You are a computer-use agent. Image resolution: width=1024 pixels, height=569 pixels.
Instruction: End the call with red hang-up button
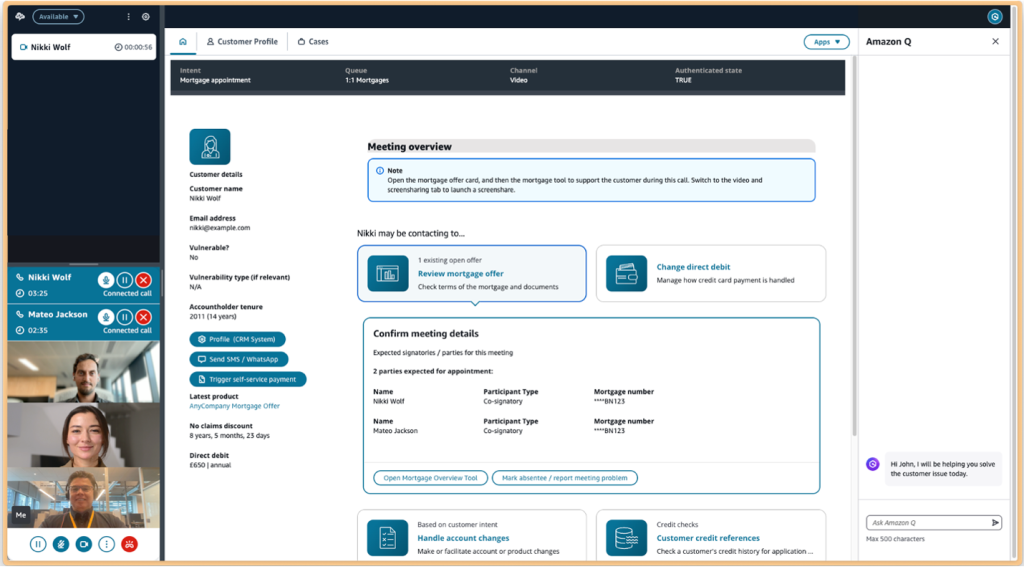point(129,544)
